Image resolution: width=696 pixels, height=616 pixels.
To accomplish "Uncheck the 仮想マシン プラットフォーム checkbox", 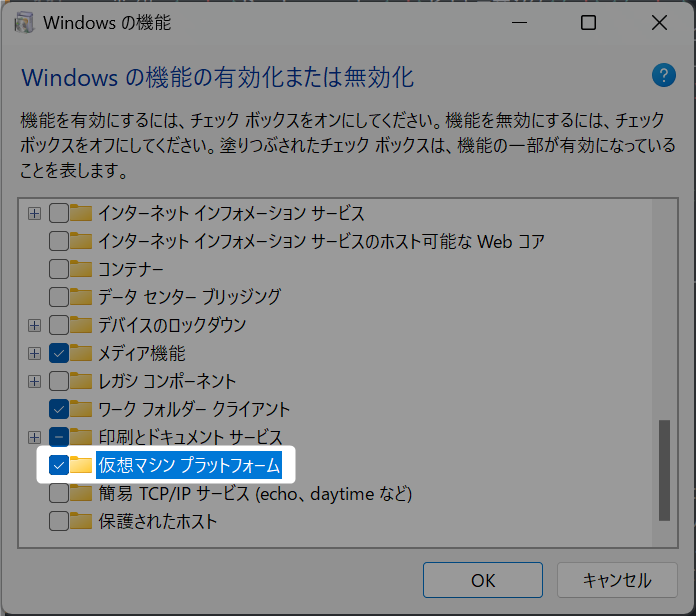I will (59, 465).
